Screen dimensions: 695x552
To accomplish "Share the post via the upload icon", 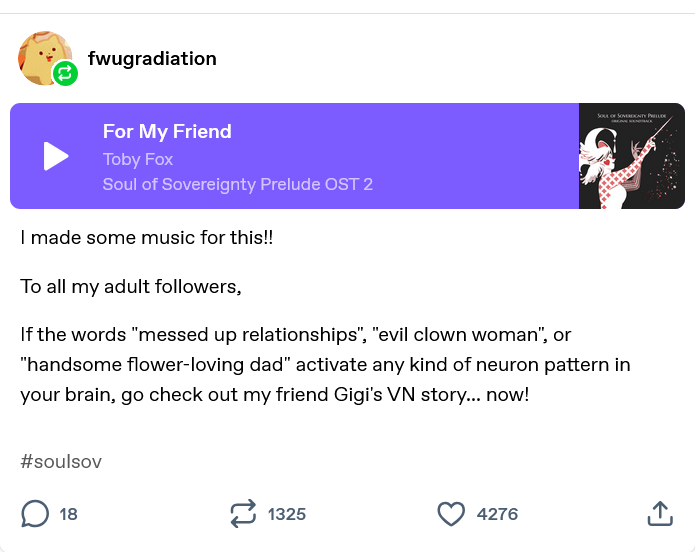I will 659,514.
